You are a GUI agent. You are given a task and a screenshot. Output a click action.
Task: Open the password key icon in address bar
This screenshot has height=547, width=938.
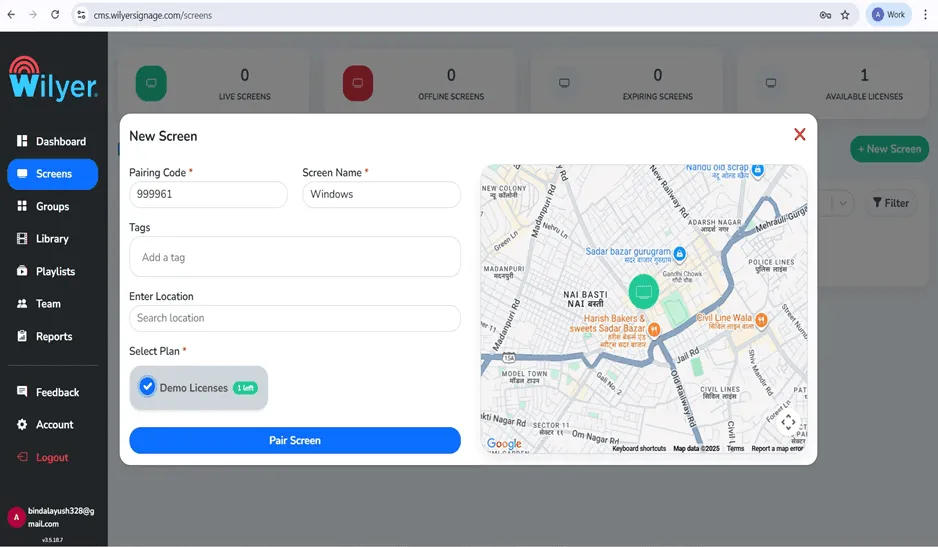click(x=825, y=15)
